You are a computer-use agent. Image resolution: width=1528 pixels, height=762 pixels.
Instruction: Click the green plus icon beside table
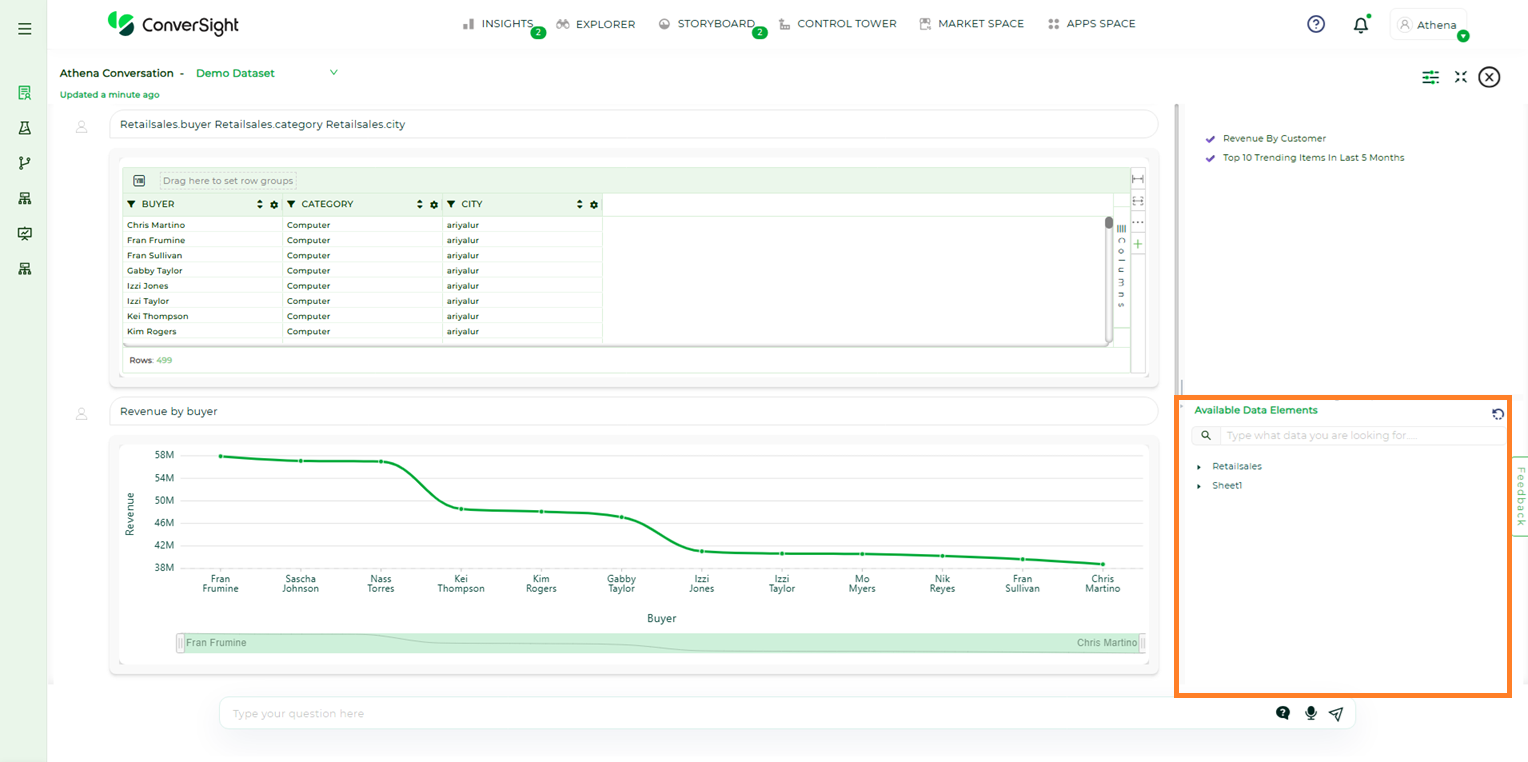tap(1138, 244)
